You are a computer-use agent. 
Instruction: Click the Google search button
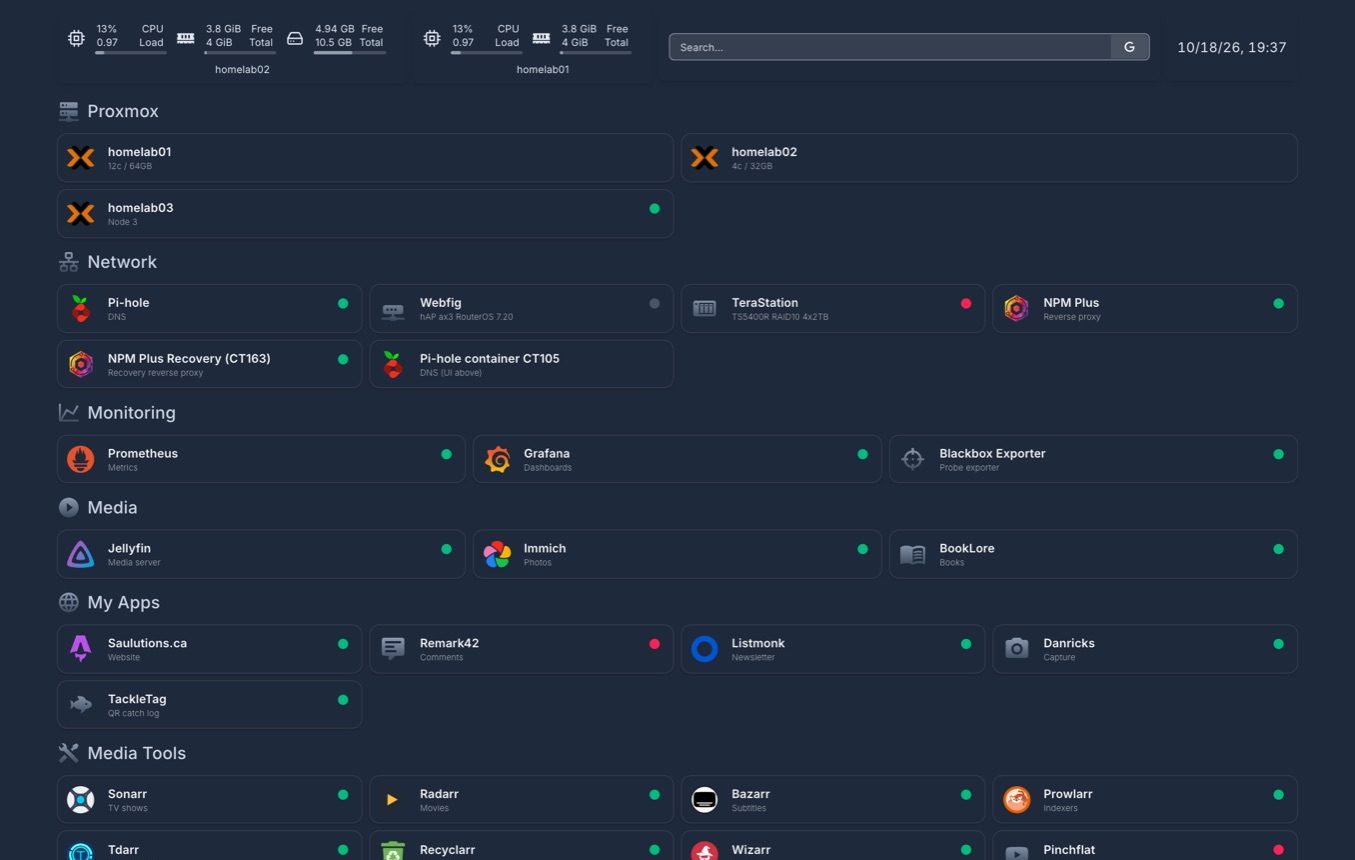click(x=1130, y=47)
